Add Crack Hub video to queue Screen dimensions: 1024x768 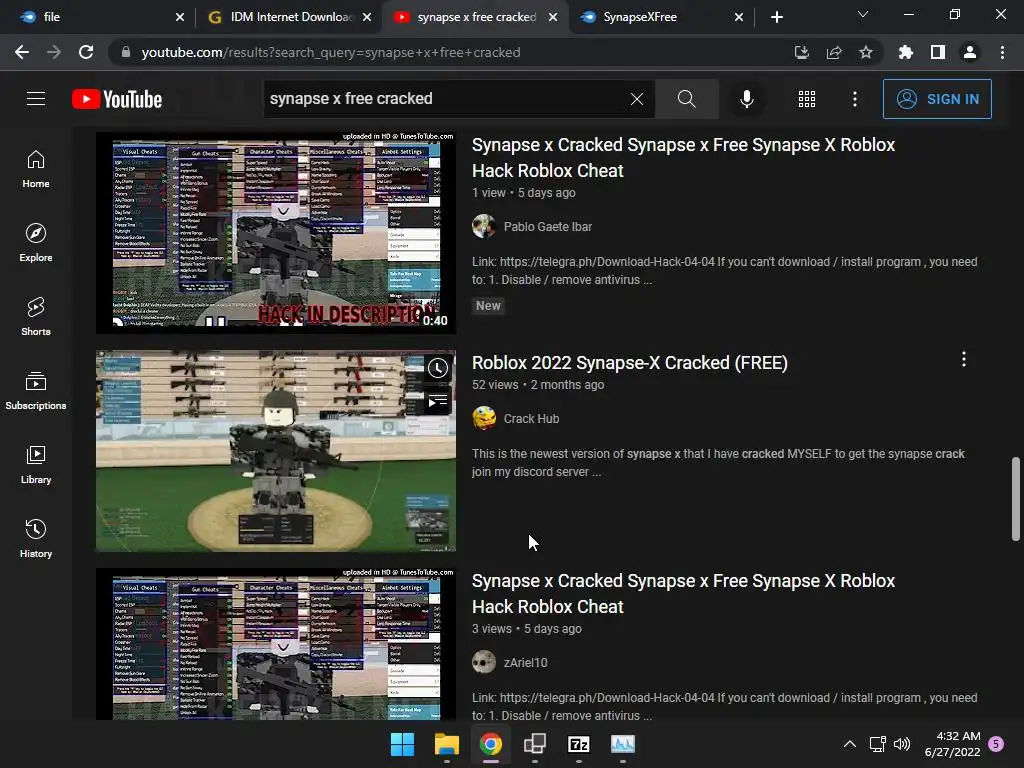(438, 401)
